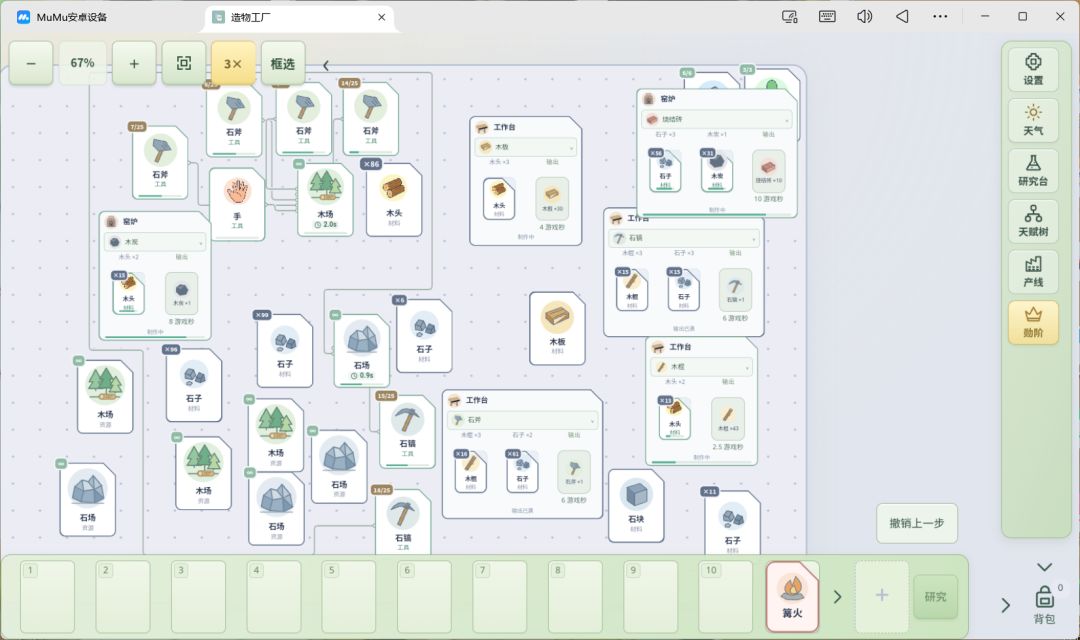Open the 勋阶 rank panel
The height and width of the screenshot is (640, 1080).
(1032, 322)
